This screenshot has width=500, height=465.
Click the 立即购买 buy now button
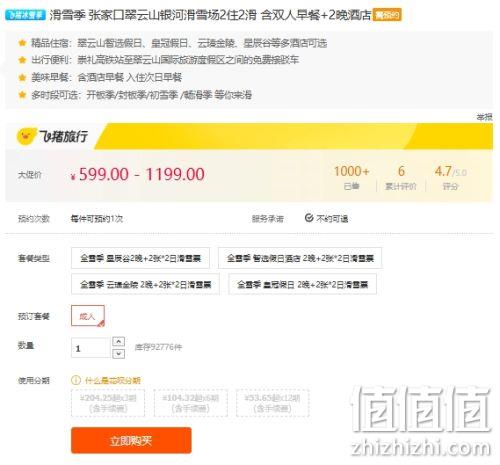click(131, 441)
